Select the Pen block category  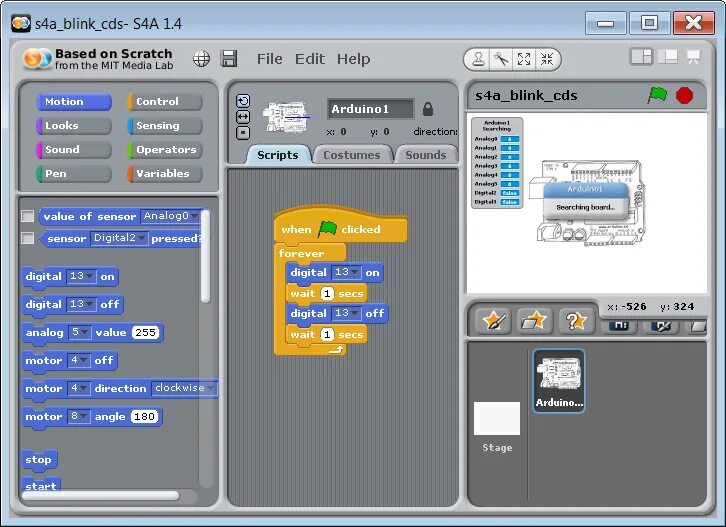pos(74,174)
